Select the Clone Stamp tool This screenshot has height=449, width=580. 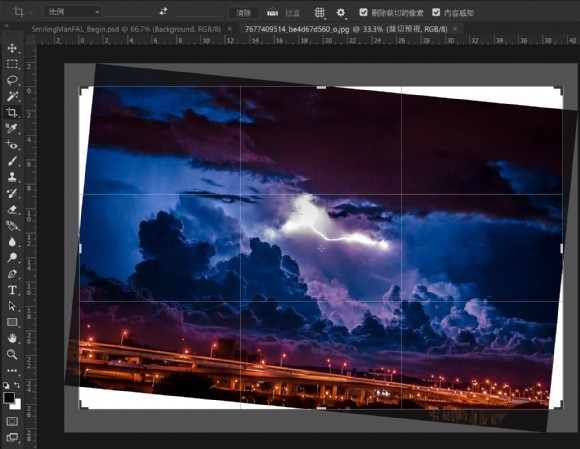click(x=12, y=177)
